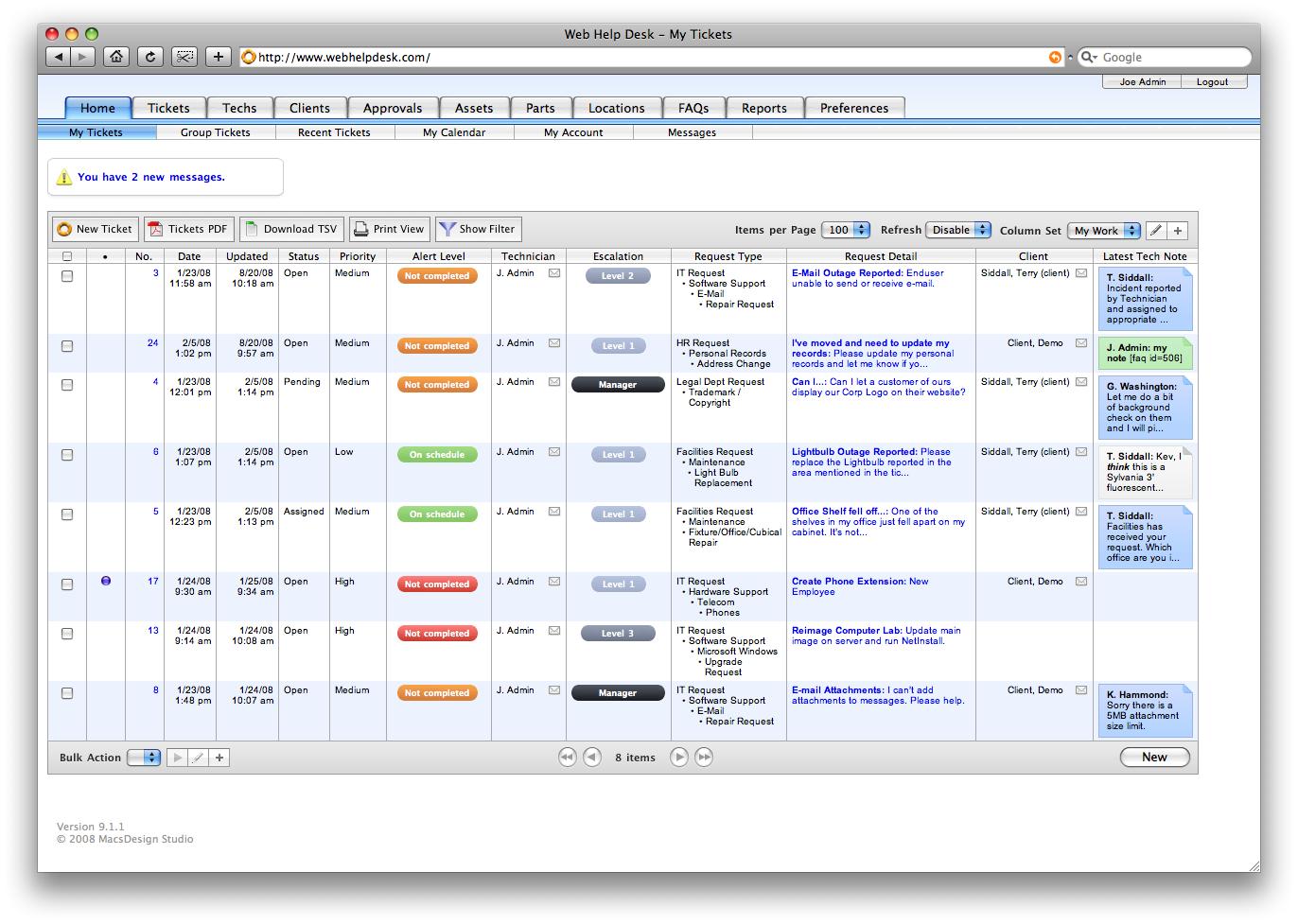Open the browser home page icon
The height and width of the screenshot is (924, 1298).
(116, 57)
